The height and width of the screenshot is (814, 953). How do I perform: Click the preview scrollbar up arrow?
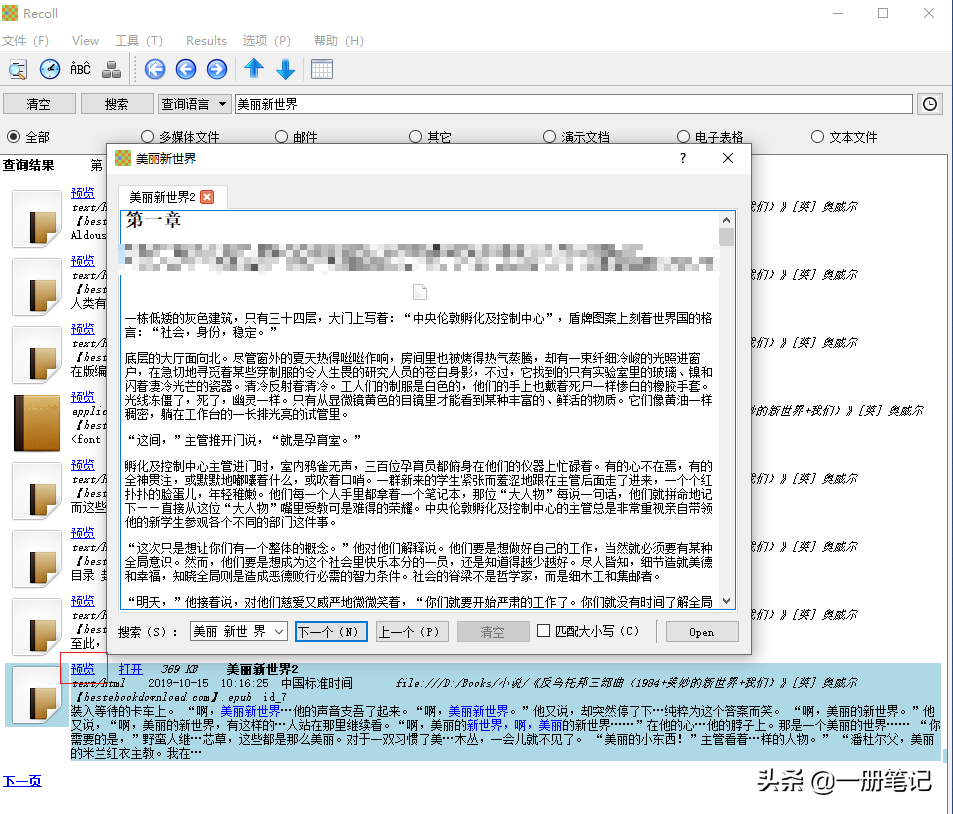point(726,220)
